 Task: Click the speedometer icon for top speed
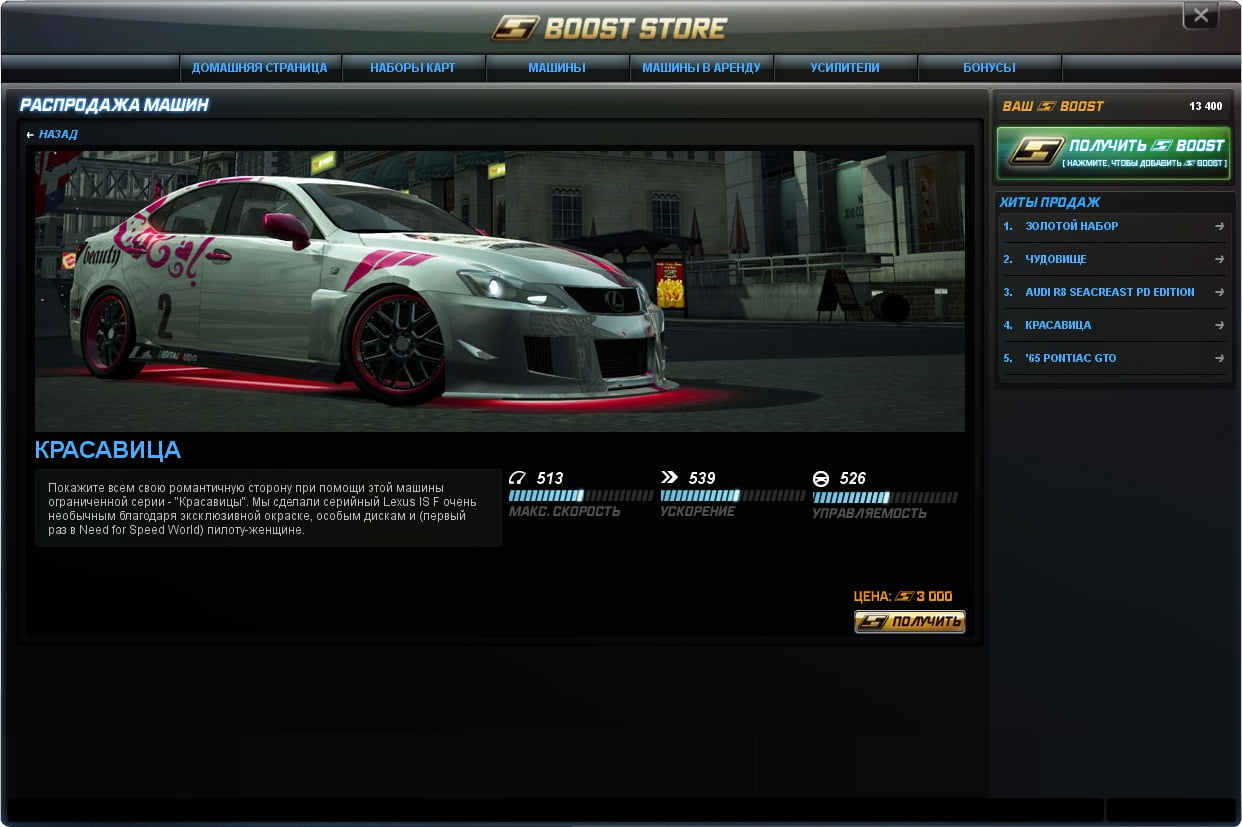517,478
